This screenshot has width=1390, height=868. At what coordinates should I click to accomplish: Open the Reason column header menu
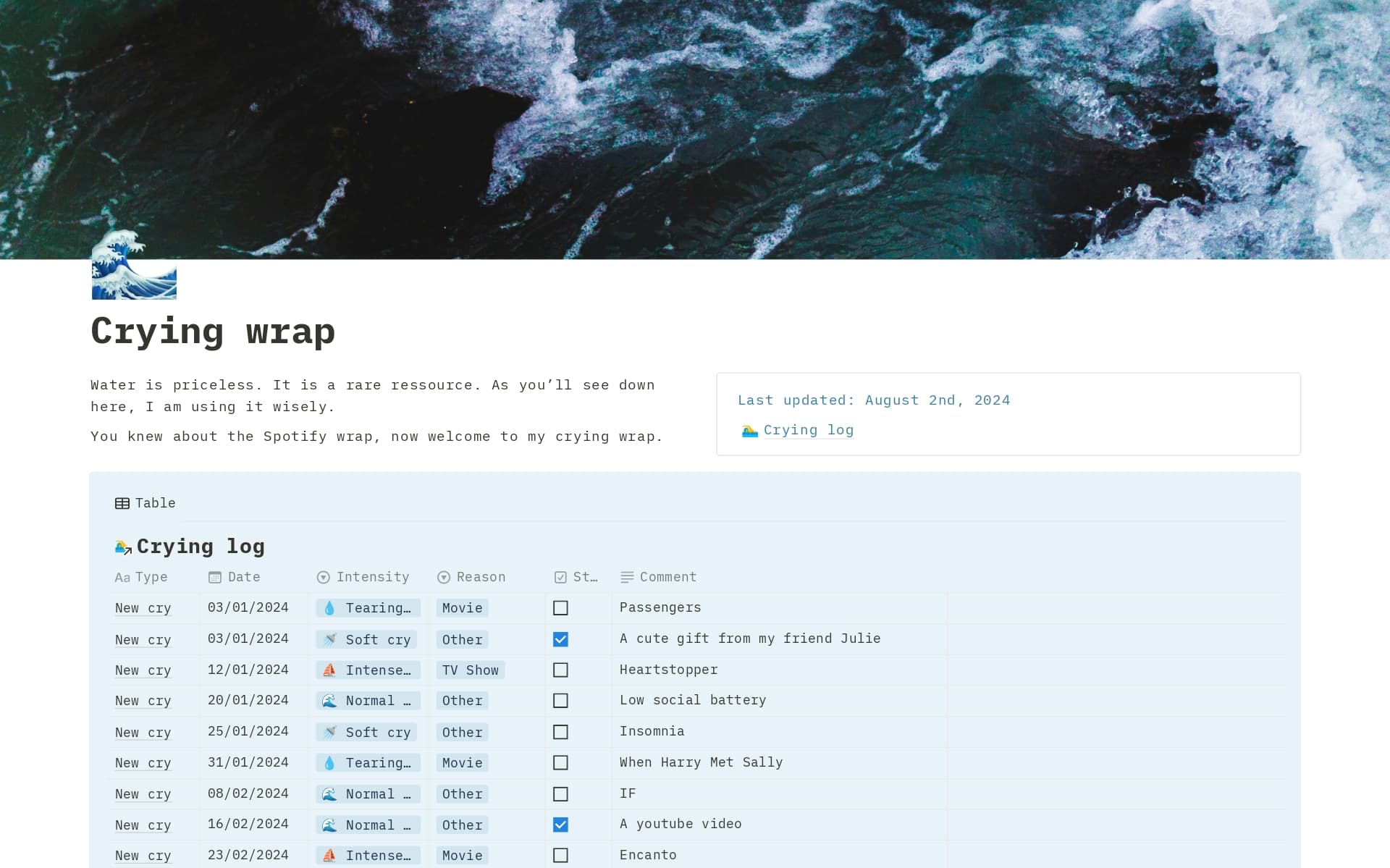471,577
